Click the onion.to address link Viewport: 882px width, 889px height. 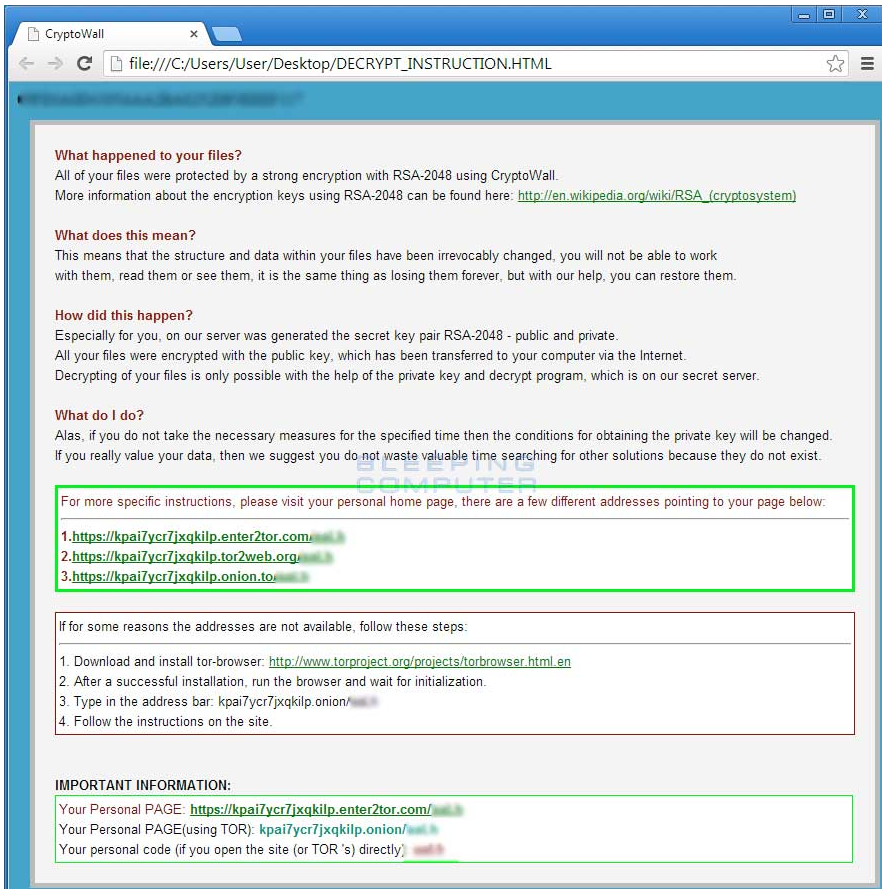[x=173, y=577]
